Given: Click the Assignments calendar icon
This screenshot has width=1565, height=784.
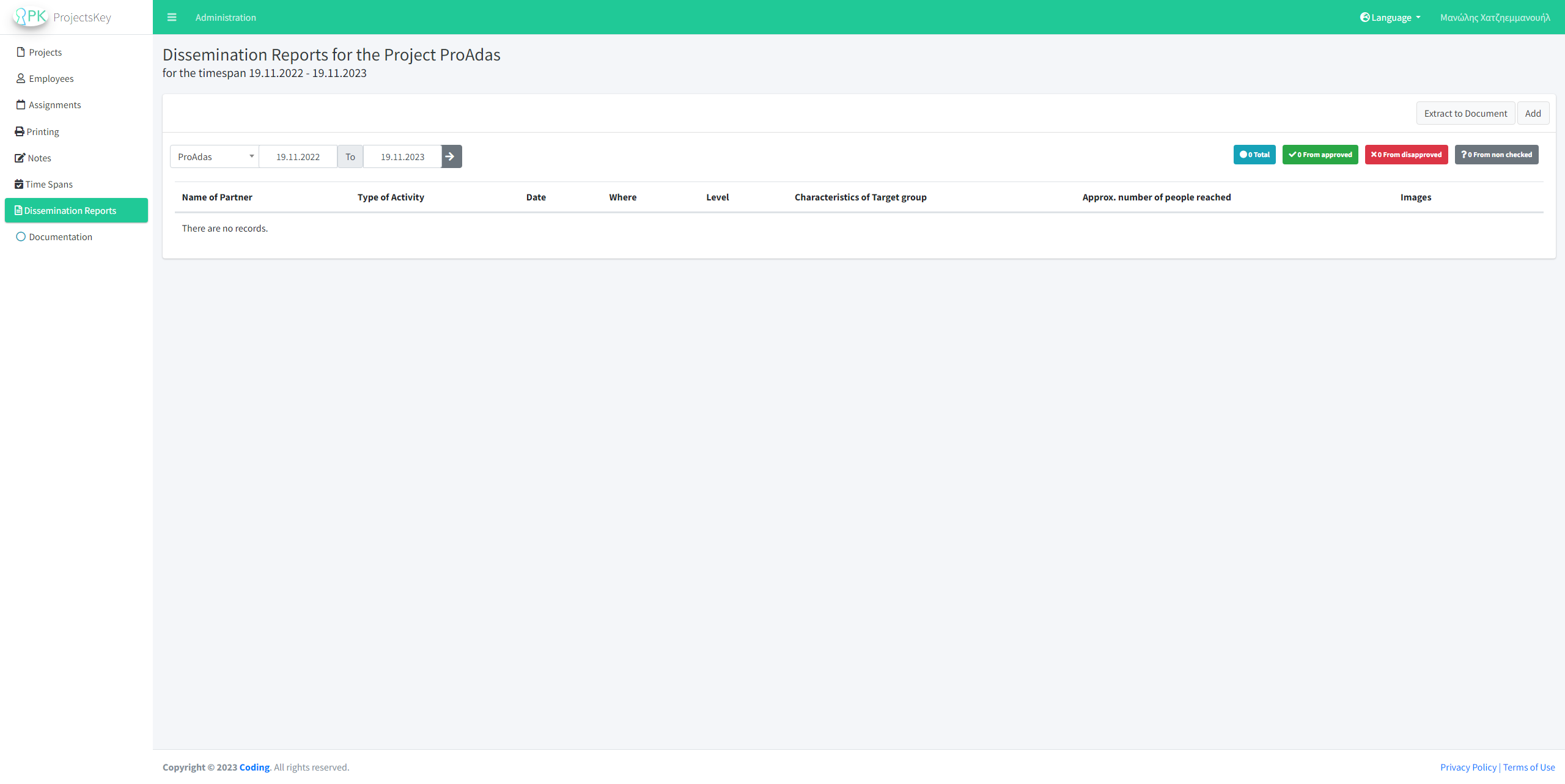Looking at the screenshot, I should coord(21,104).
